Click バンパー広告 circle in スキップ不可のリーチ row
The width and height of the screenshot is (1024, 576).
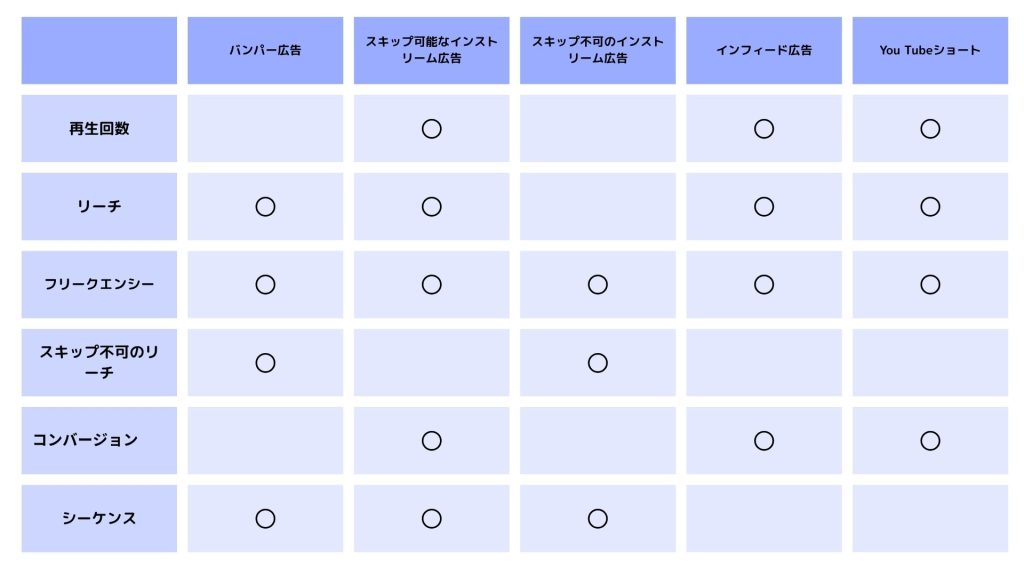tap(265, 362)
